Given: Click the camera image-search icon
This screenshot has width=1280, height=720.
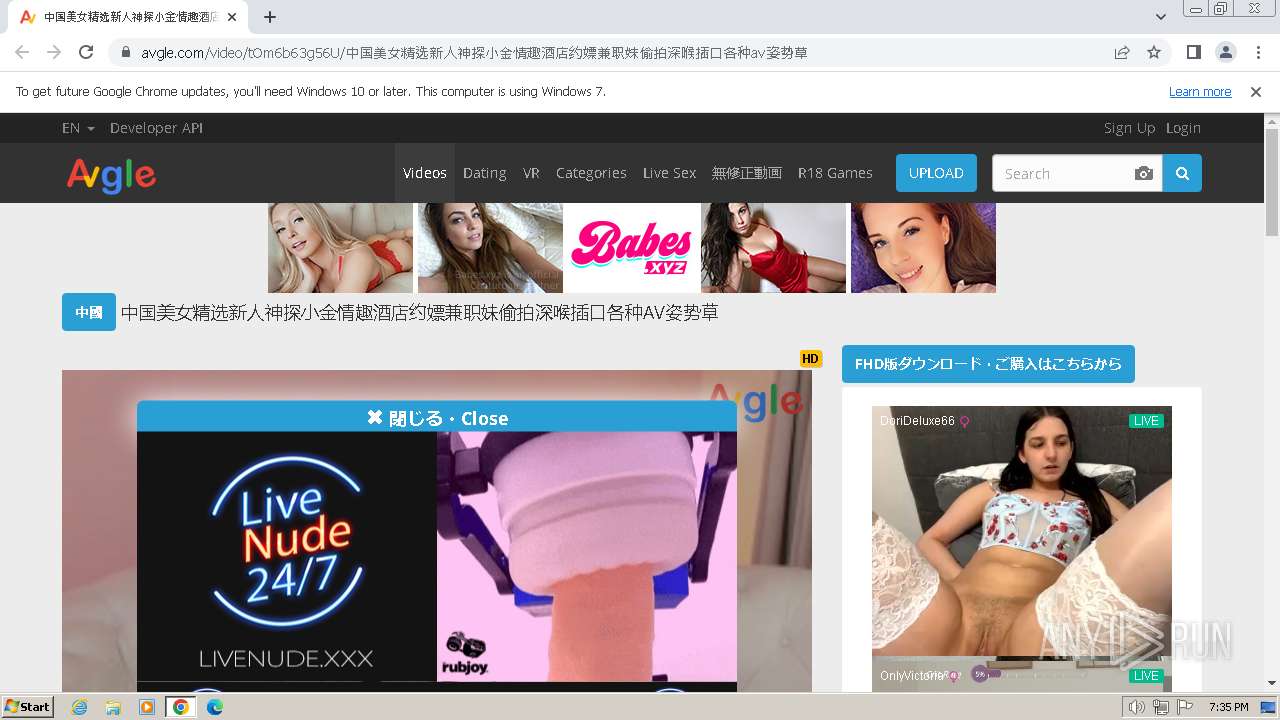Looking at the screenshot, I should [x=1144, y=173].
